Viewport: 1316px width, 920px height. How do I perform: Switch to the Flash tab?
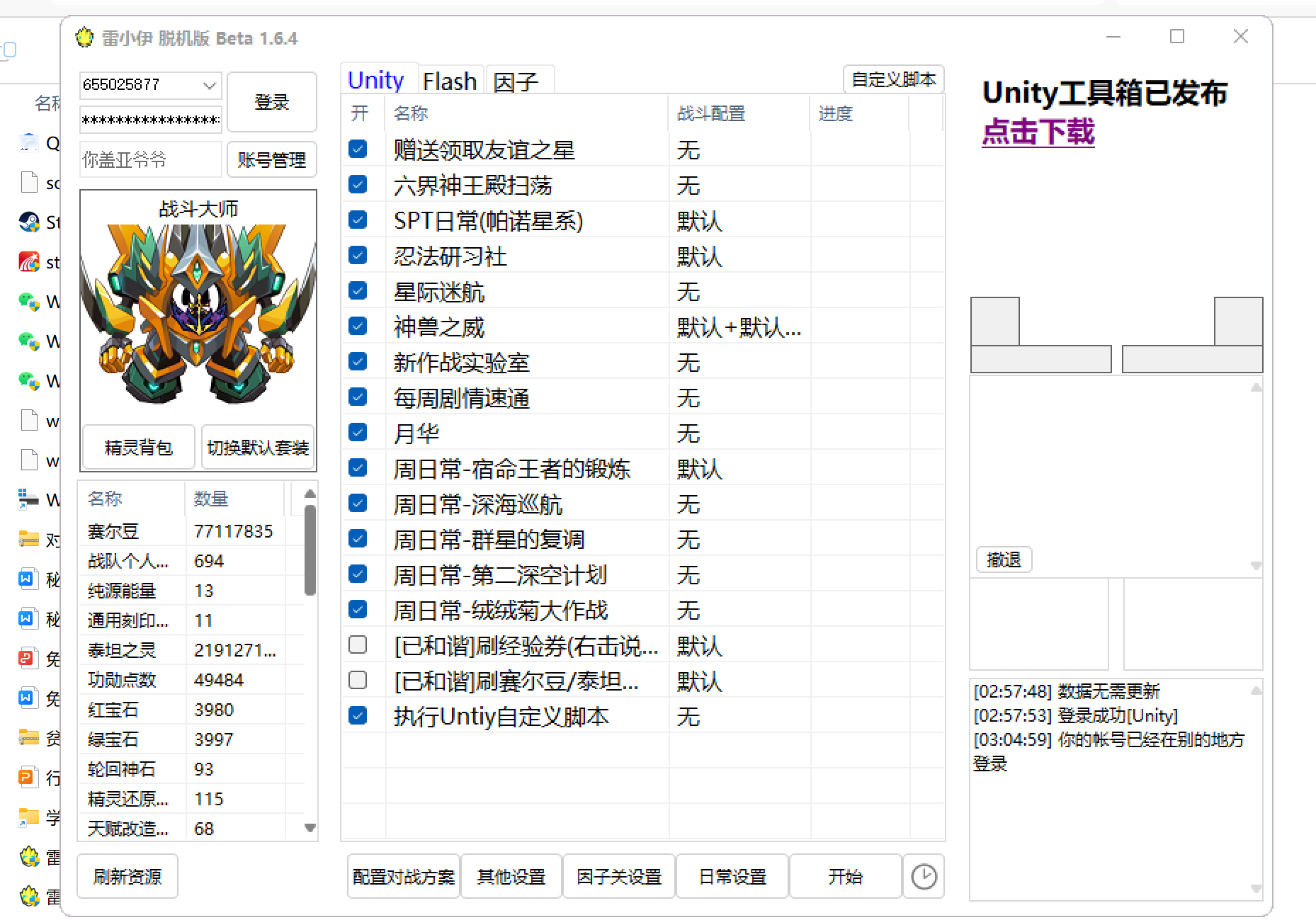pos(450,81)
